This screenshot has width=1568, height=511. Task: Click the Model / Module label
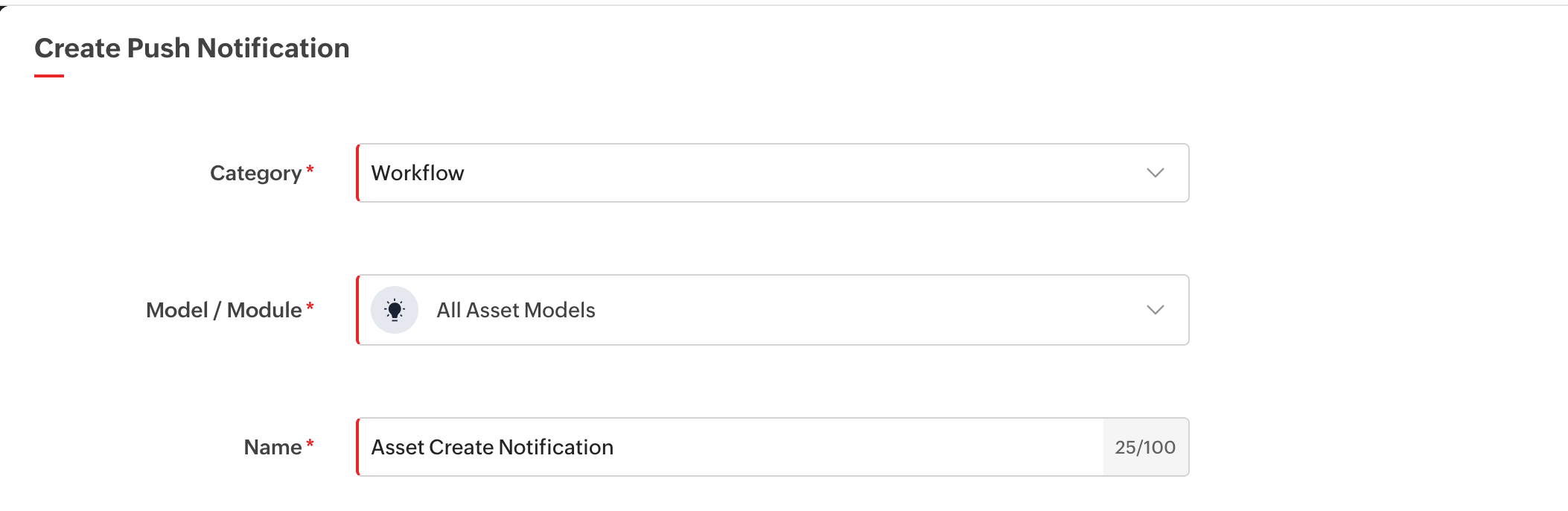(x=223, y=310)
